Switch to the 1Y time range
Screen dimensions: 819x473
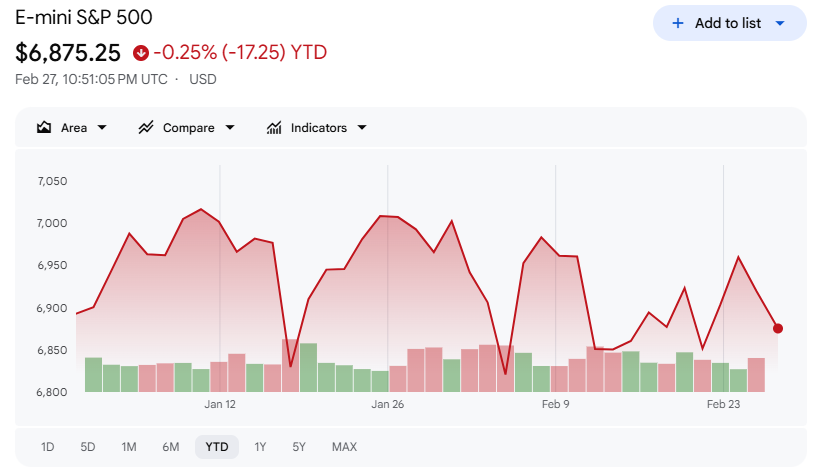(260, 447)
